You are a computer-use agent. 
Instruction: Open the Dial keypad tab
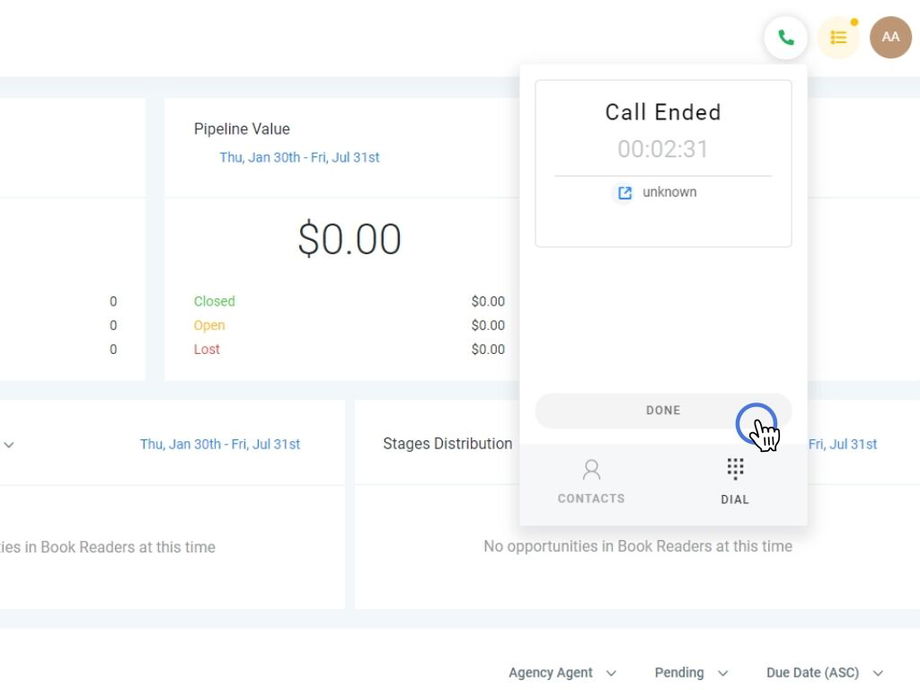pyautogui.click(x=735, y=481)
